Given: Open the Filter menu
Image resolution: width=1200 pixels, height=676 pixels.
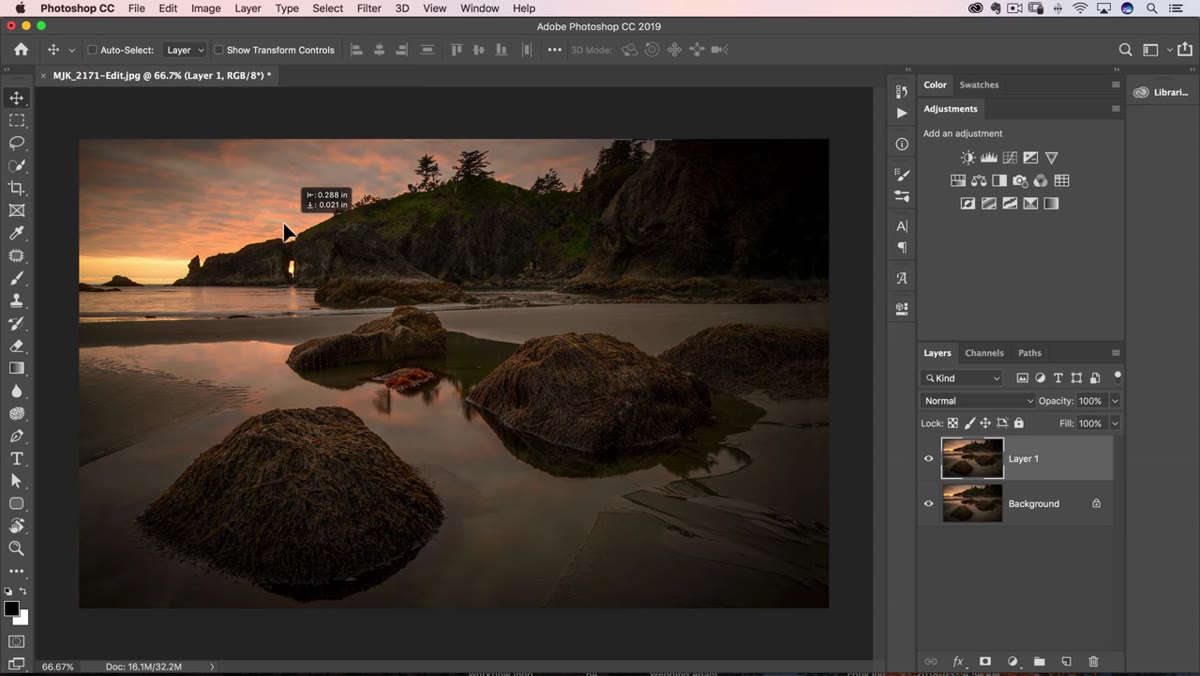Looking at the screenshot, I should (x=369, y=8).
